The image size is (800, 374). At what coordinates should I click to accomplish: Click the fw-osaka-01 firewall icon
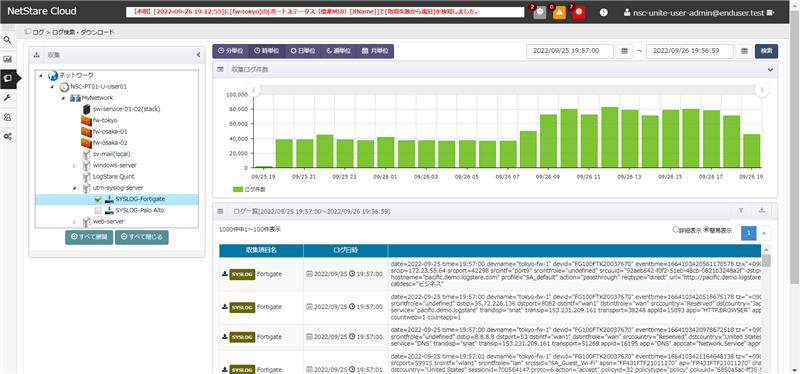click(86, 132)
